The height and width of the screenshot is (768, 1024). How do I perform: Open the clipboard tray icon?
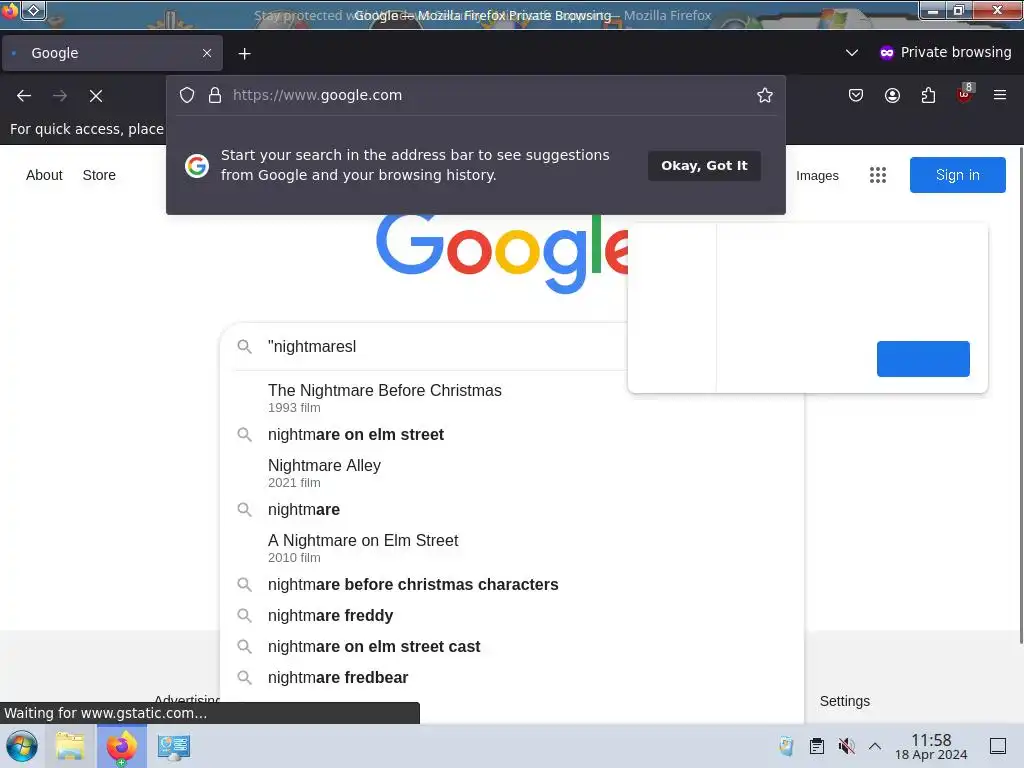pos(816,746)
